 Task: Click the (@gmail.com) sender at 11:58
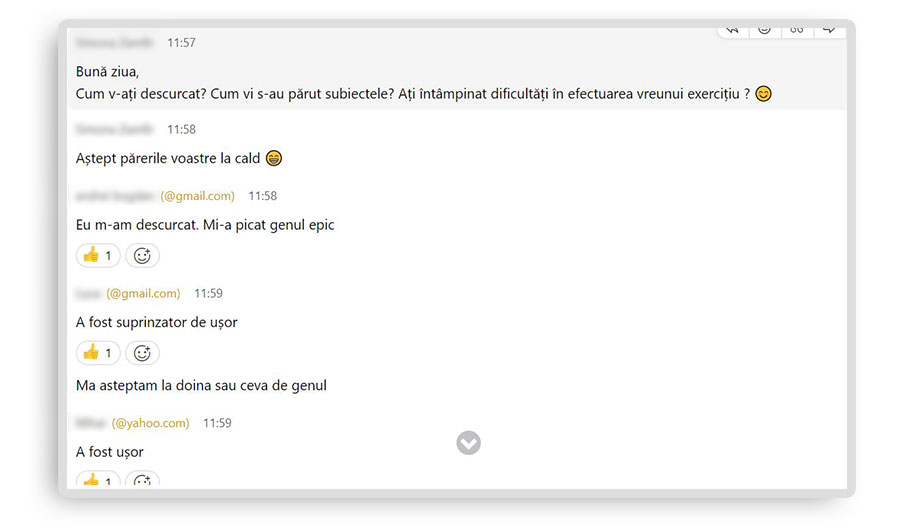pyautogui.click(x=197, y=196)
